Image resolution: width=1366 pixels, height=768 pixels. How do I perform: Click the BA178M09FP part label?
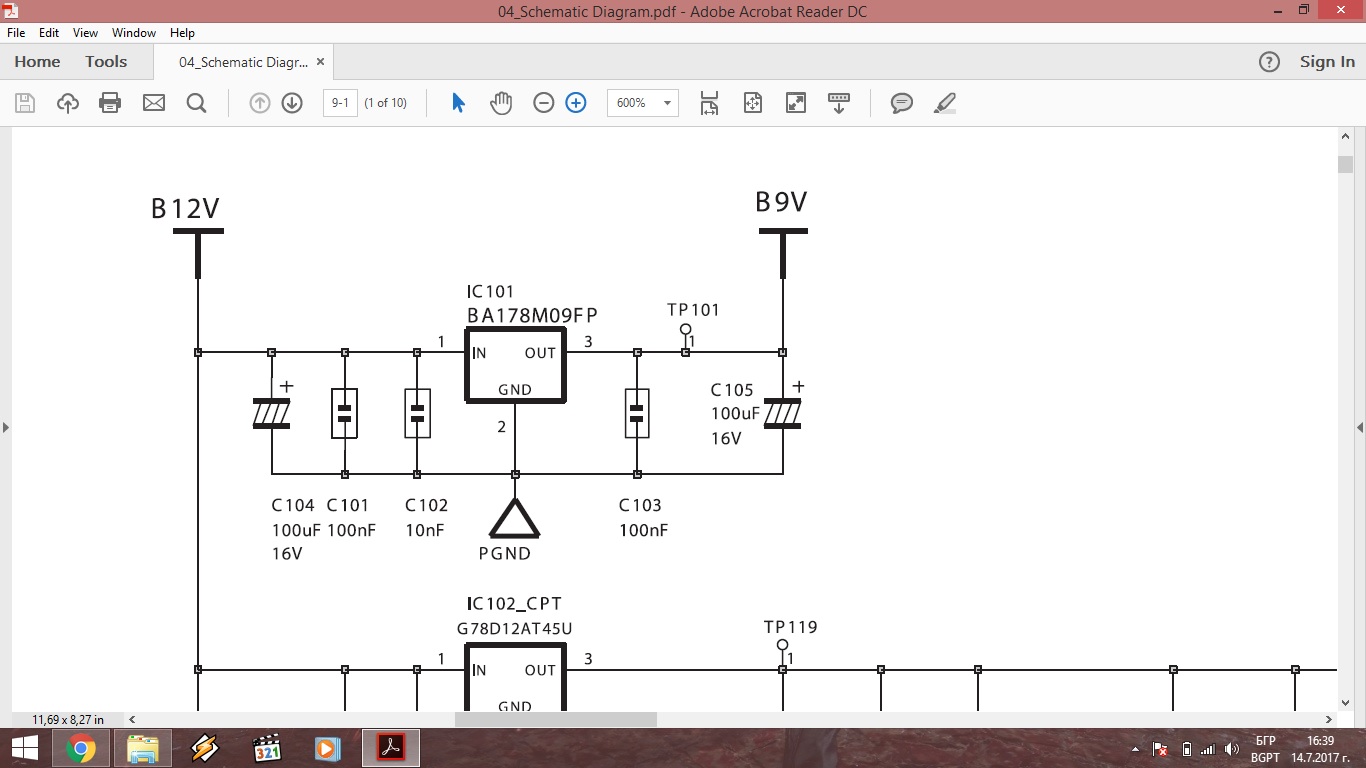coord(532,316)
